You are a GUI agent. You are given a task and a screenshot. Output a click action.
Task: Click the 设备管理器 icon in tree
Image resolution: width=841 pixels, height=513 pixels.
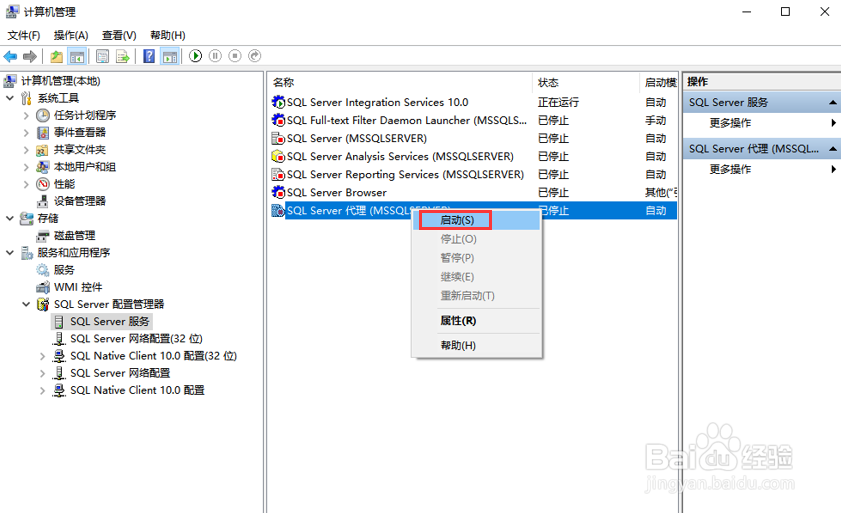tap(42, 201)
